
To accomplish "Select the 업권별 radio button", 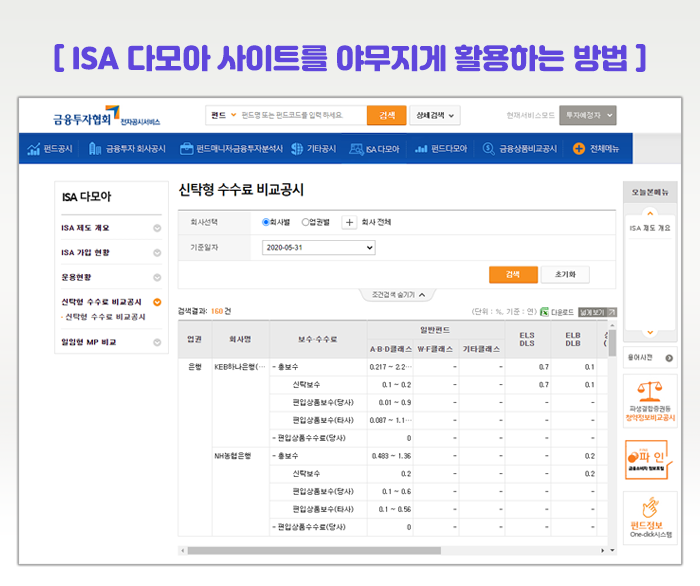I will point(306,223).
